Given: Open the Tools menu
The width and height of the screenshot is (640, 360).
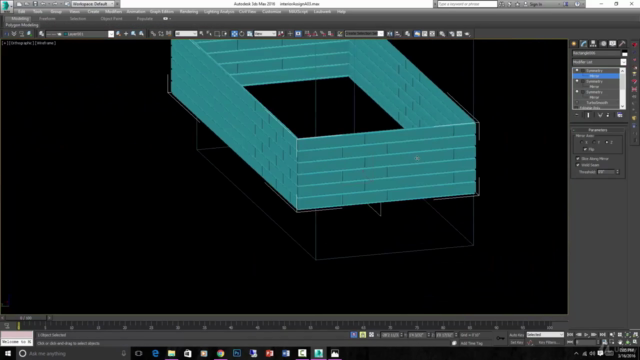Looking at the screenshot, I should click(x=38, y=12).
